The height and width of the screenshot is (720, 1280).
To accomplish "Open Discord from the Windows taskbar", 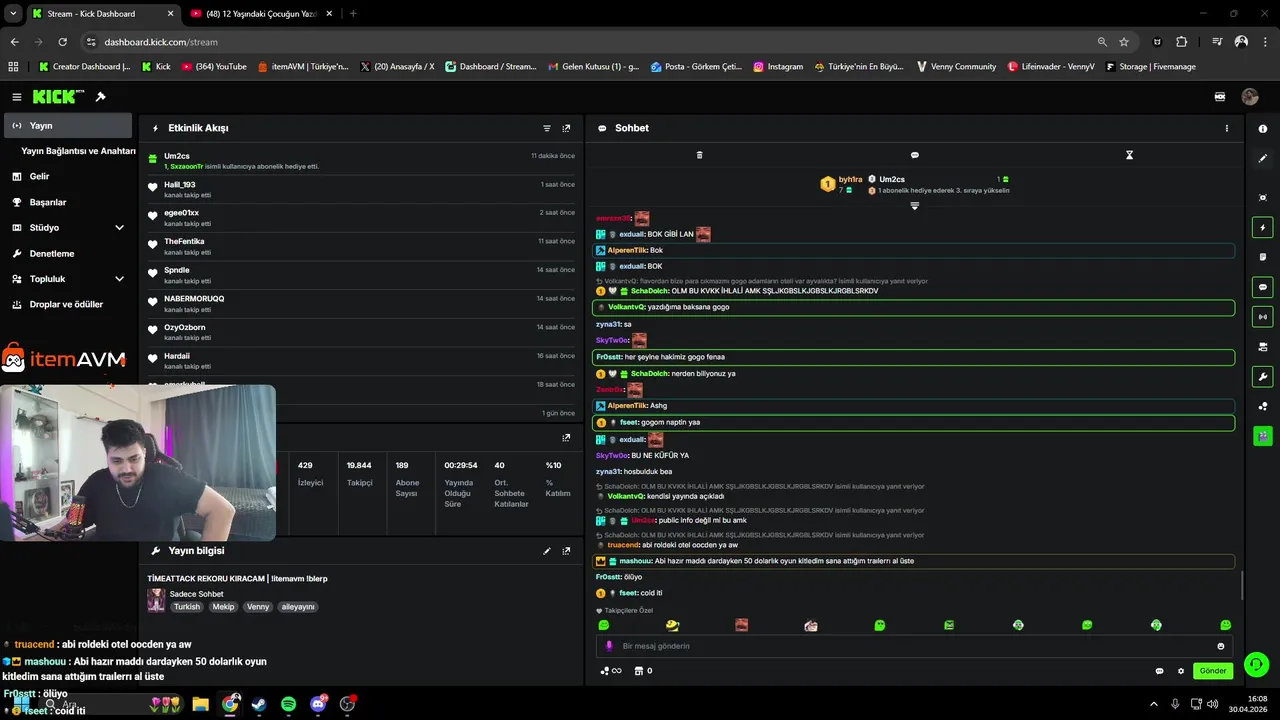I will pos(318,704).
